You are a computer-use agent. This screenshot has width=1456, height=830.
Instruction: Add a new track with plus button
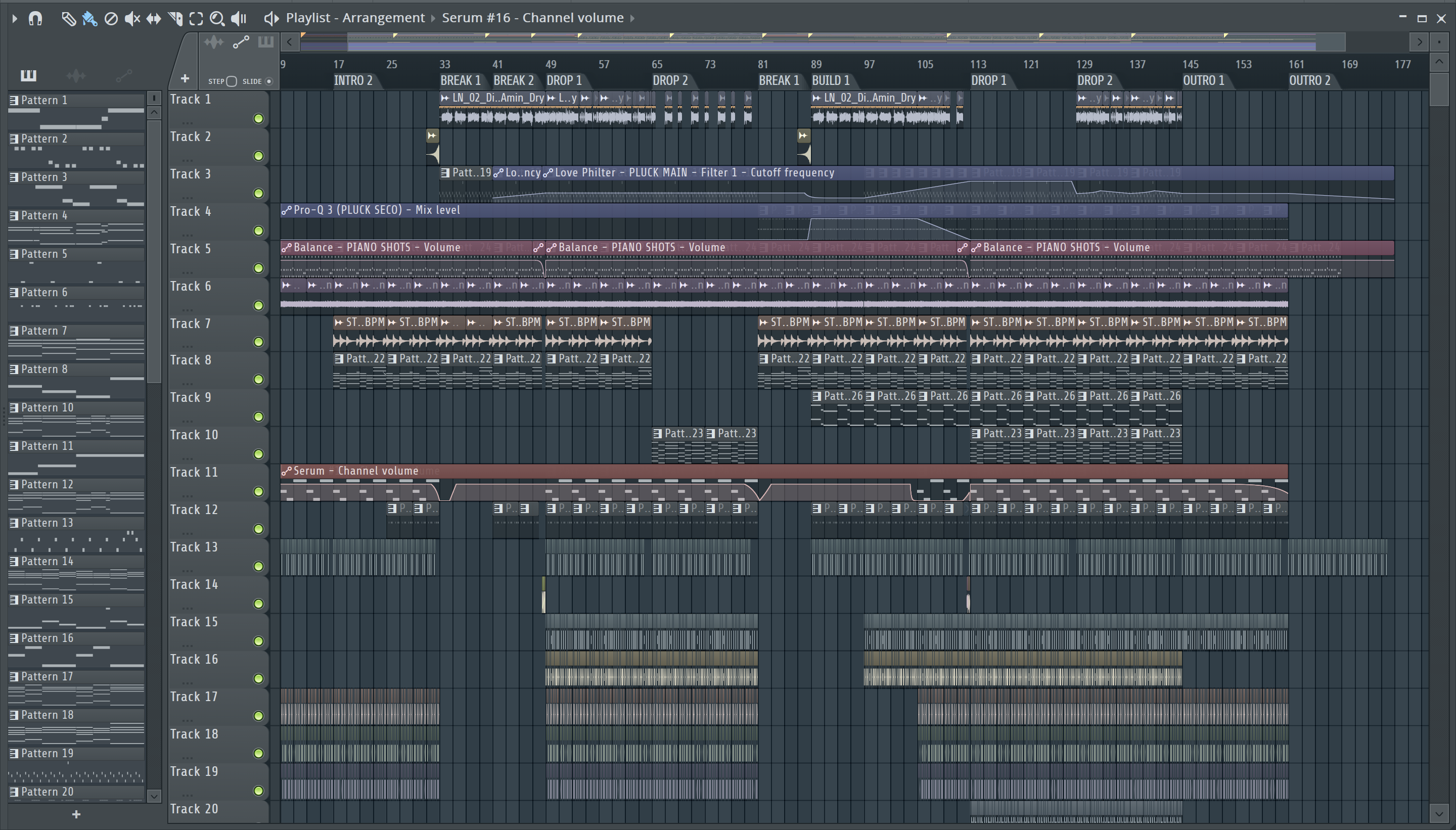click(185, 79)
